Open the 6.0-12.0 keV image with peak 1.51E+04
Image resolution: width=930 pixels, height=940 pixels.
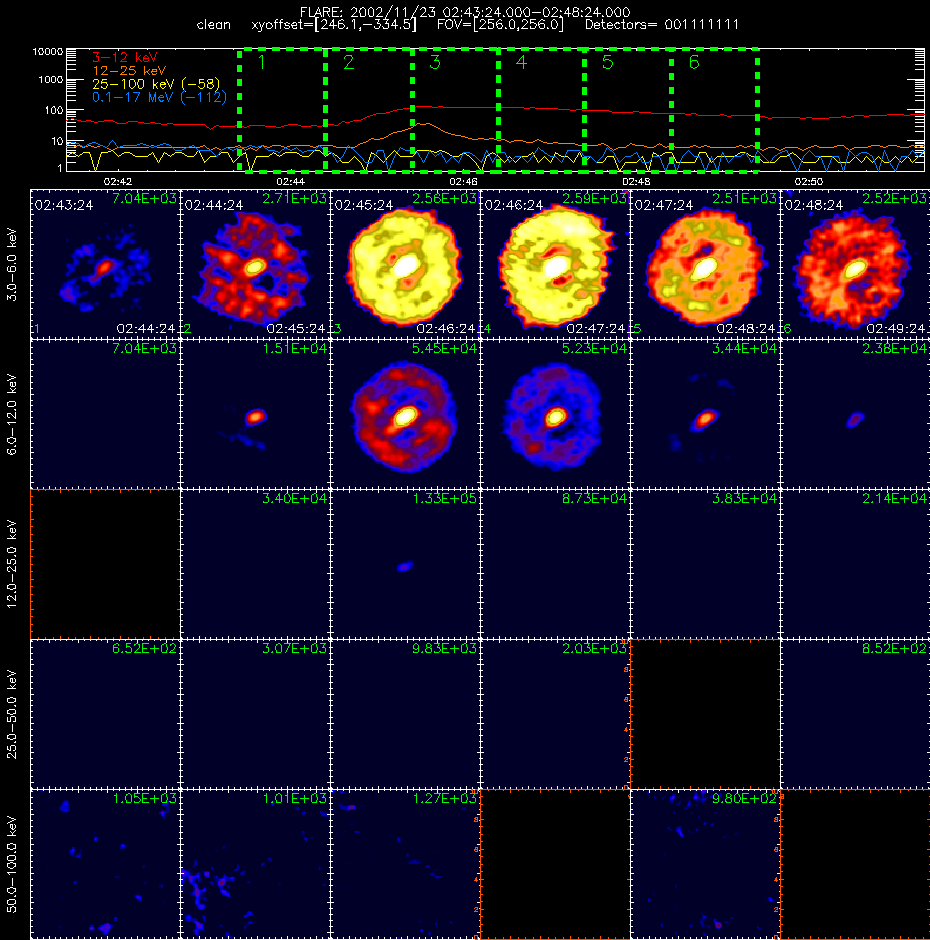[x=255, y=414]
